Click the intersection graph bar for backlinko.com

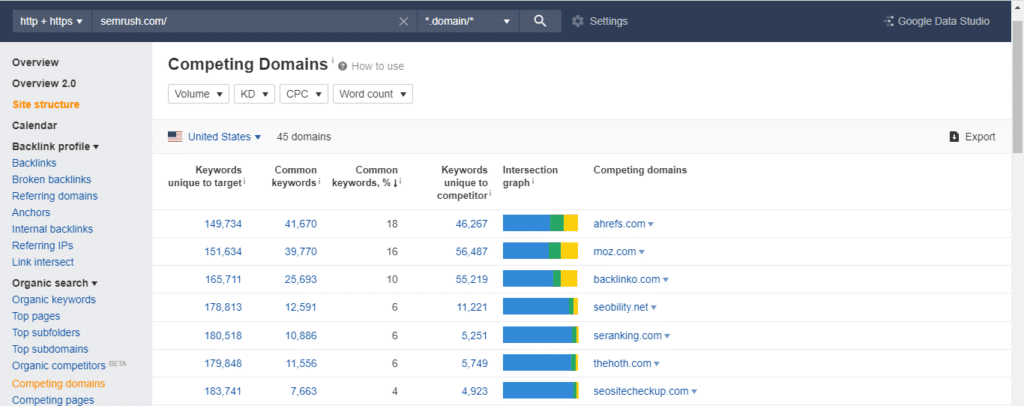540,279
